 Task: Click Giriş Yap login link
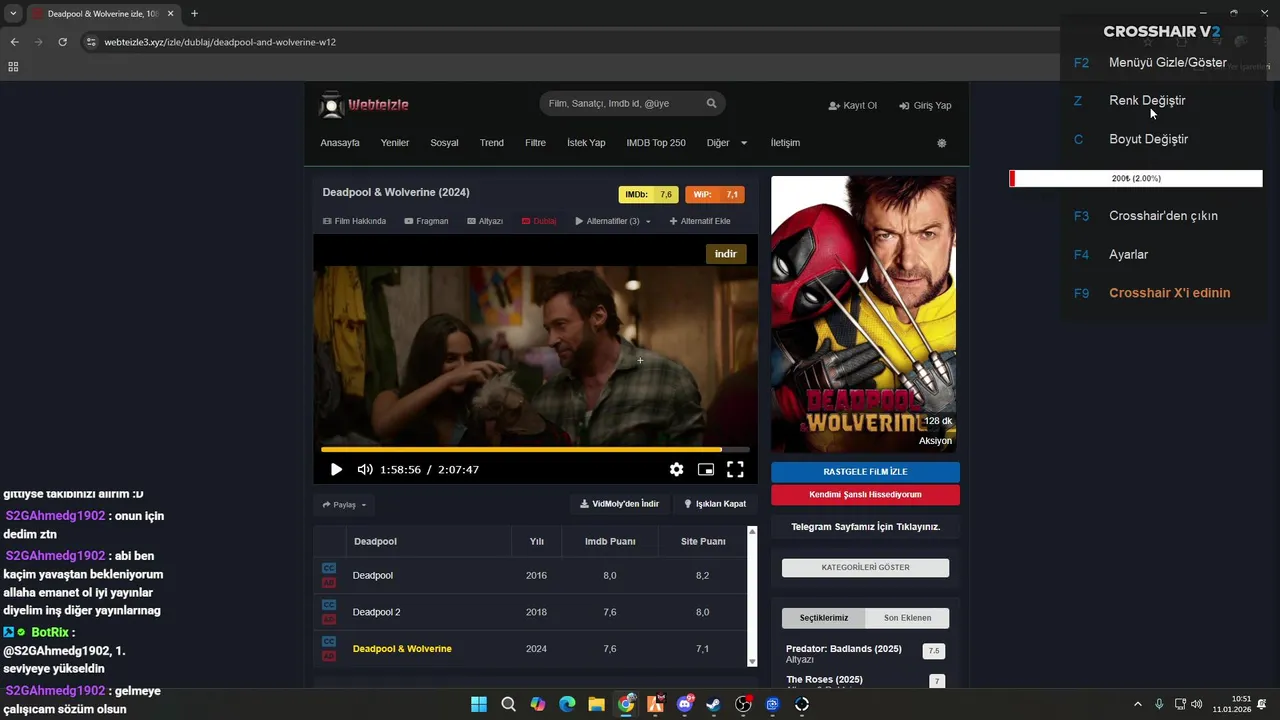pyautogui.click(x=925, y=105)
